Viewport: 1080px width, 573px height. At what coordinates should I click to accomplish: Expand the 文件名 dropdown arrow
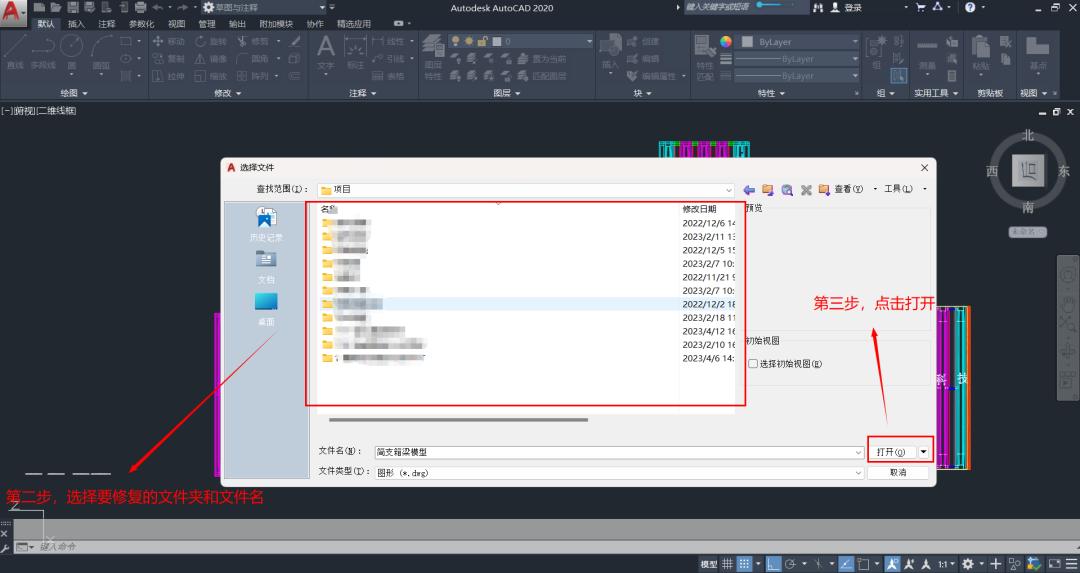tap(858, 452)
